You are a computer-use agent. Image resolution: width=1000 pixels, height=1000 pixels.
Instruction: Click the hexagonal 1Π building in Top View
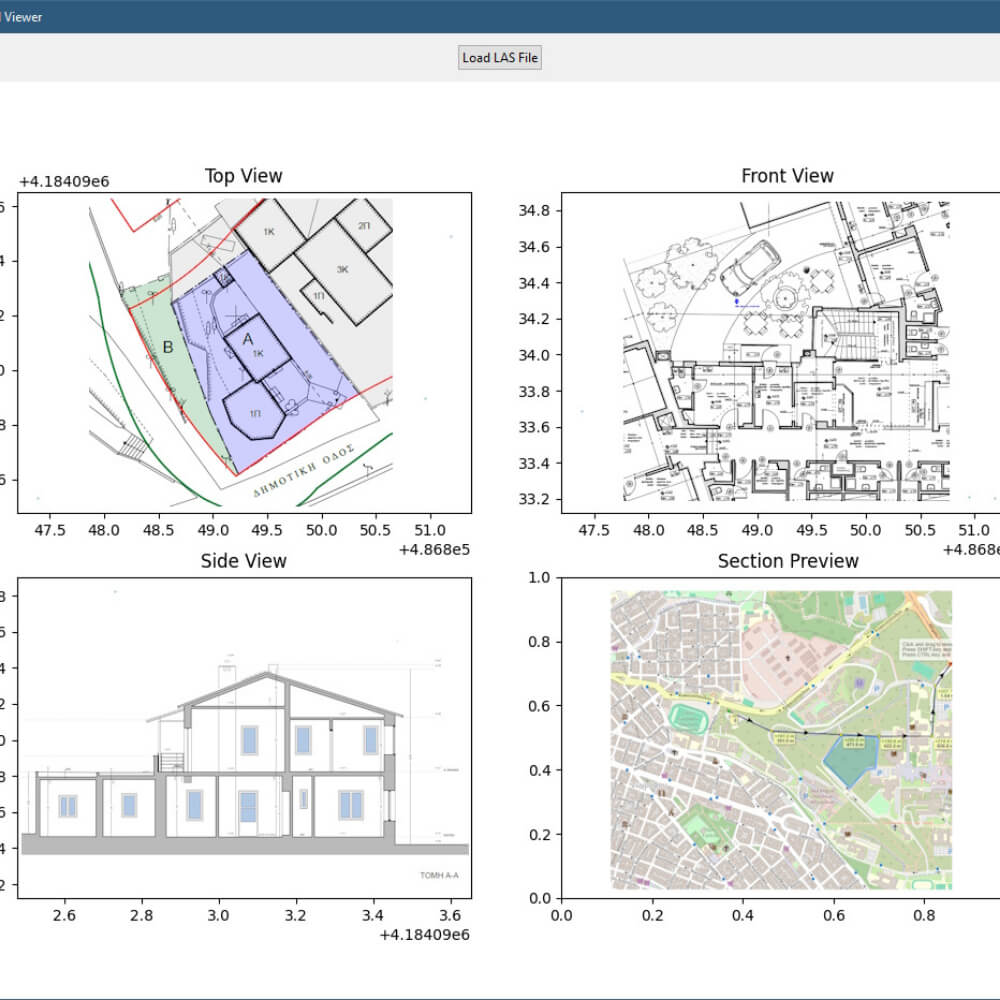254,411
